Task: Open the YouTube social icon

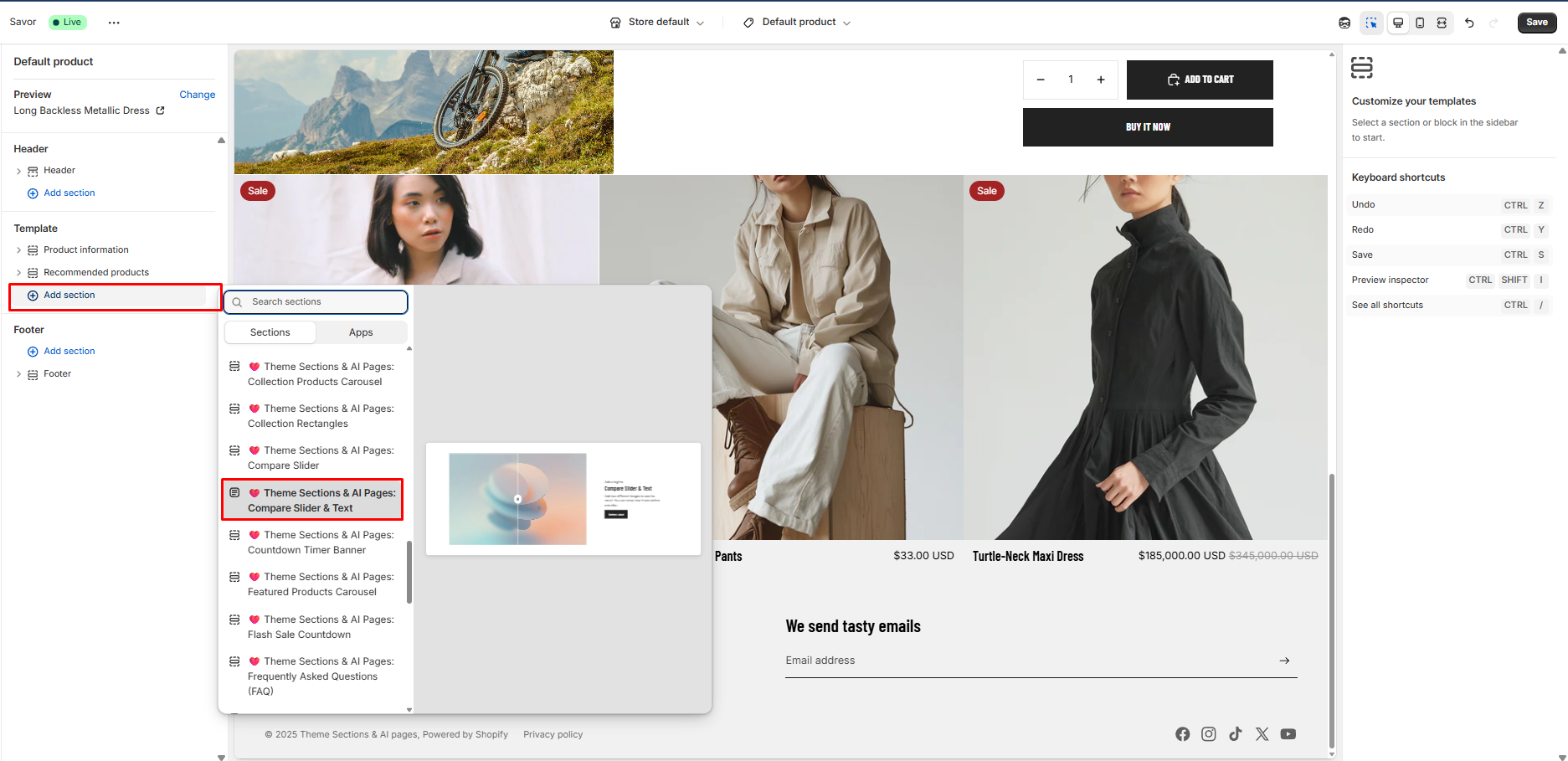Action: [x=1288, y=734]
